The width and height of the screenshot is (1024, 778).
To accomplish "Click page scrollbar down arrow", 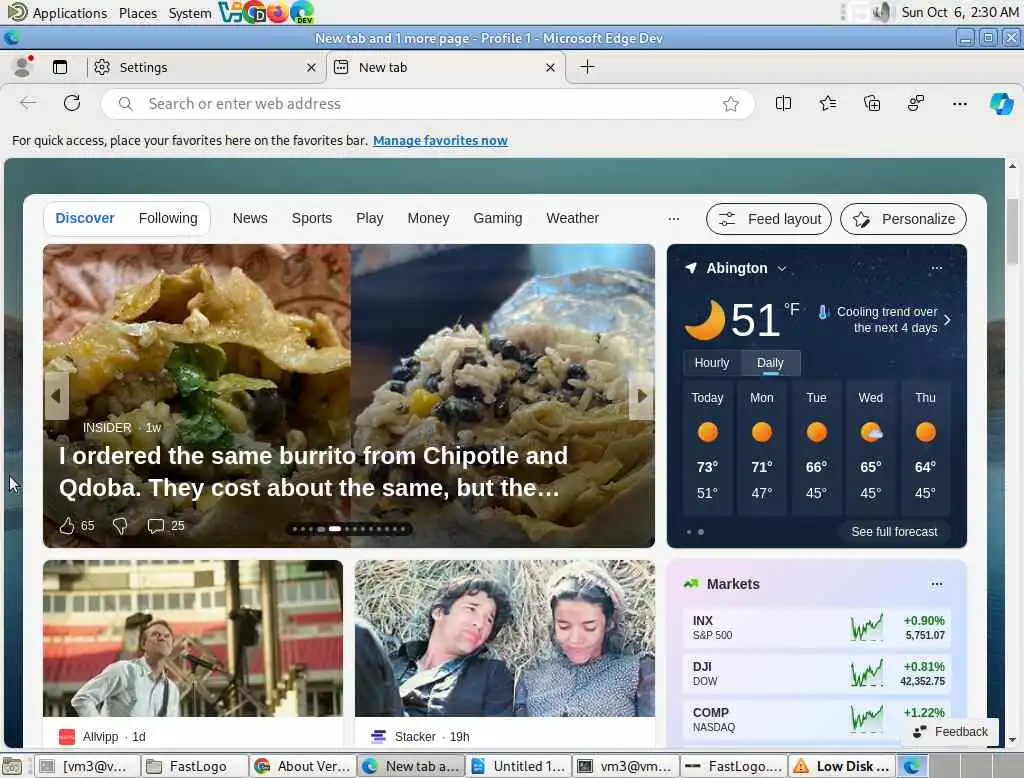I will tap(1012, 740).
